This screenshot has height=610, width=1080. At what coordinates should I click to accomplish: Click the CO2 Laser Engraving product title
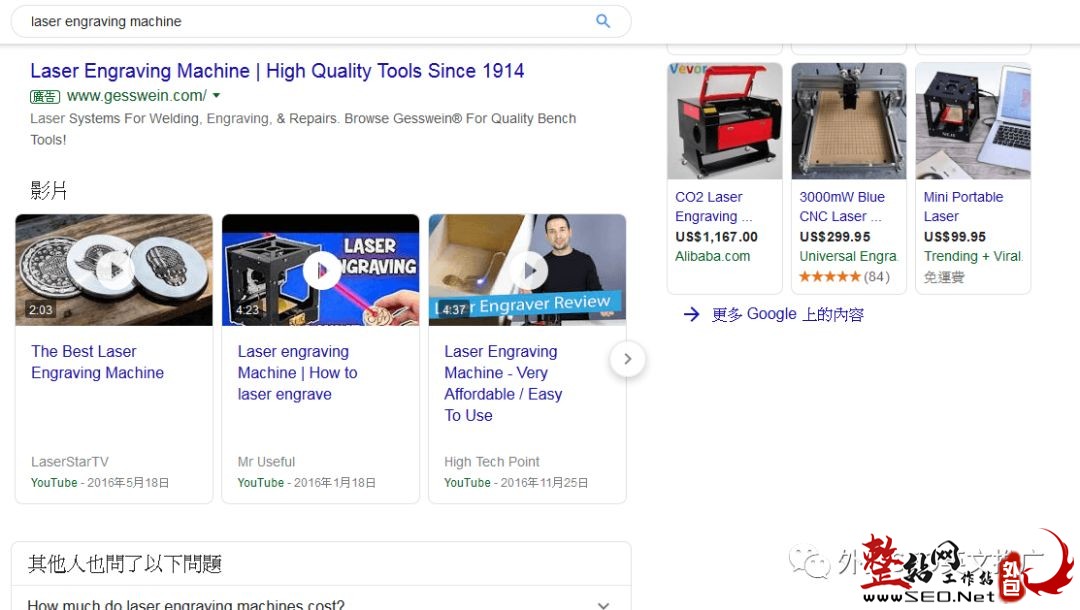coord(714,207)
